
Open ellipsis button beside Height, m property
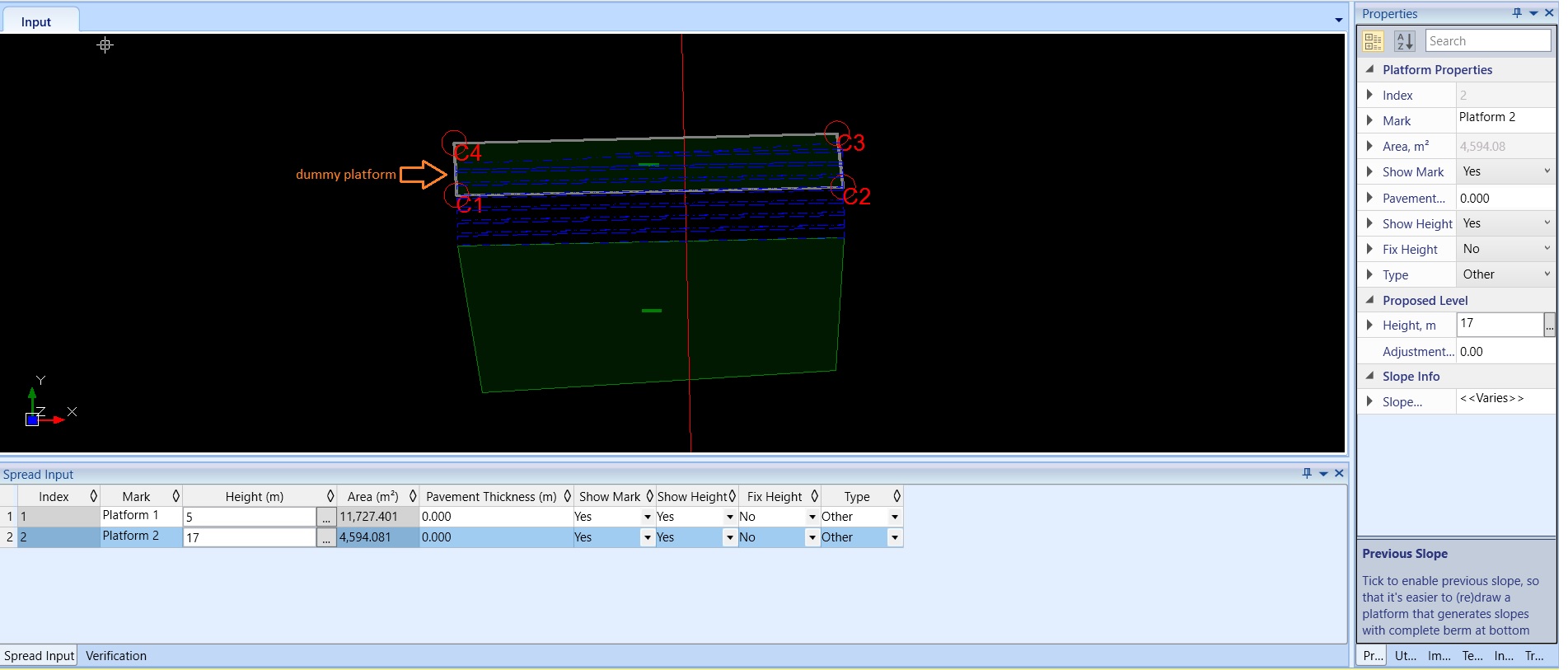1549,326
